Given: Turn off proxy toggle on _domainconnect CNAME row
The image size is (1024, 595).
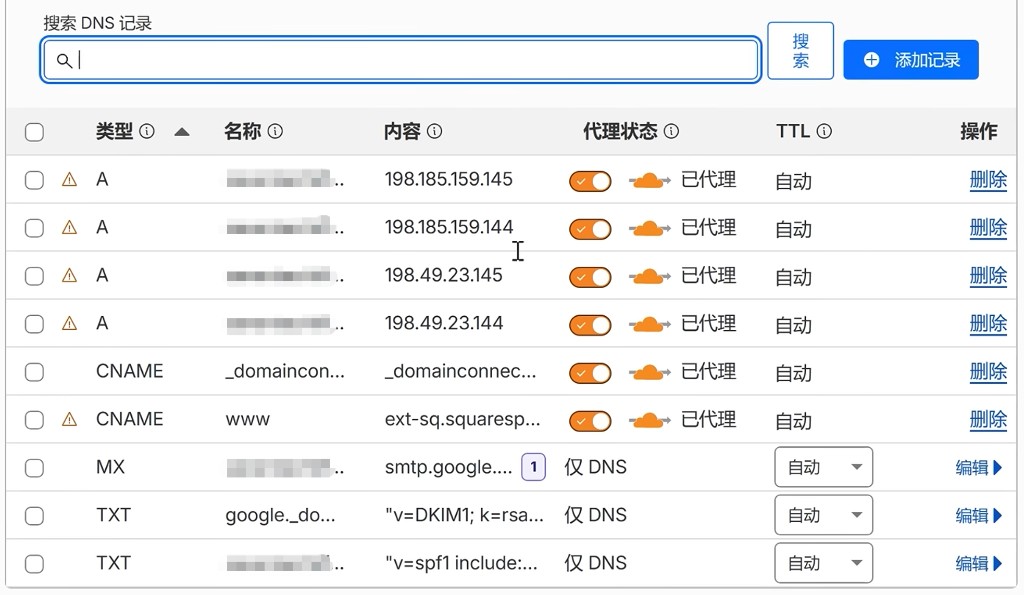Looking at the screenshot, I should (x=590, y=373).
